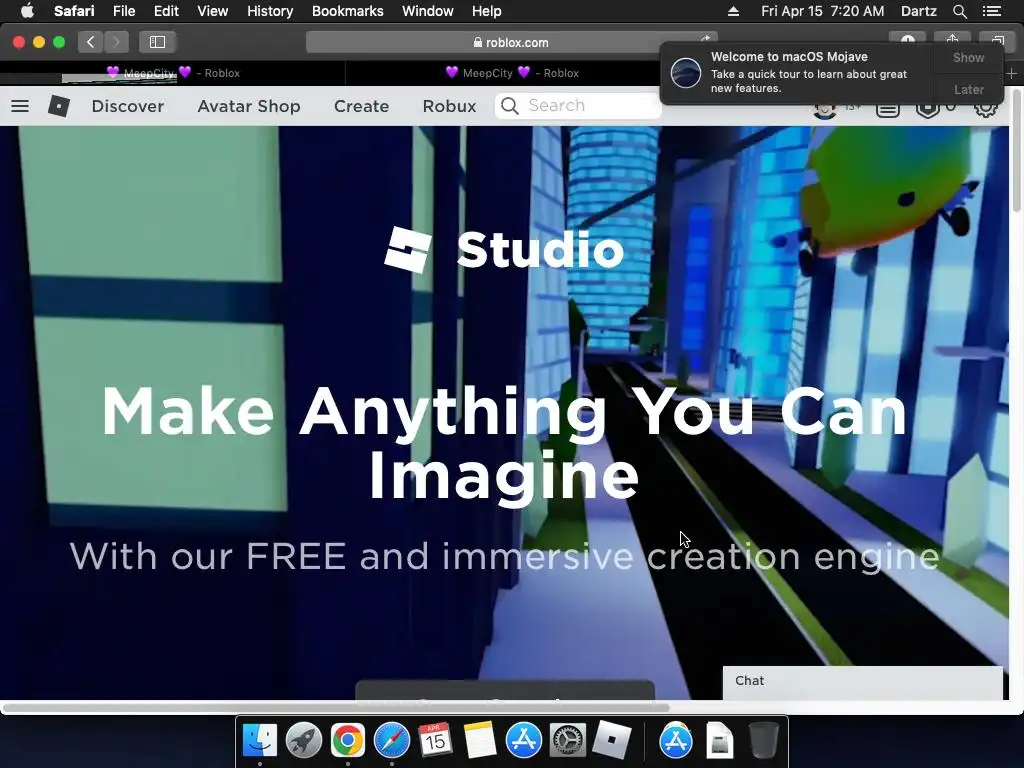Open the Safari application menu
Viewport: 1024px width, 768px height.
click(x=74, y=11)
